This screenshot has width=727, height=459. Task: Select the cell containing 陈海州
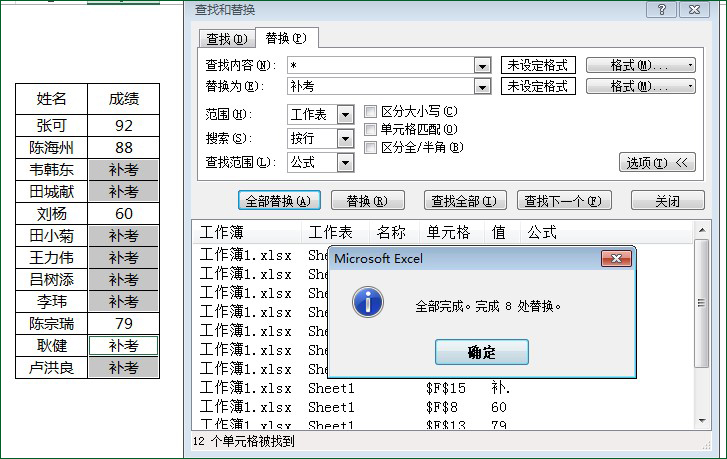[51, 147]
